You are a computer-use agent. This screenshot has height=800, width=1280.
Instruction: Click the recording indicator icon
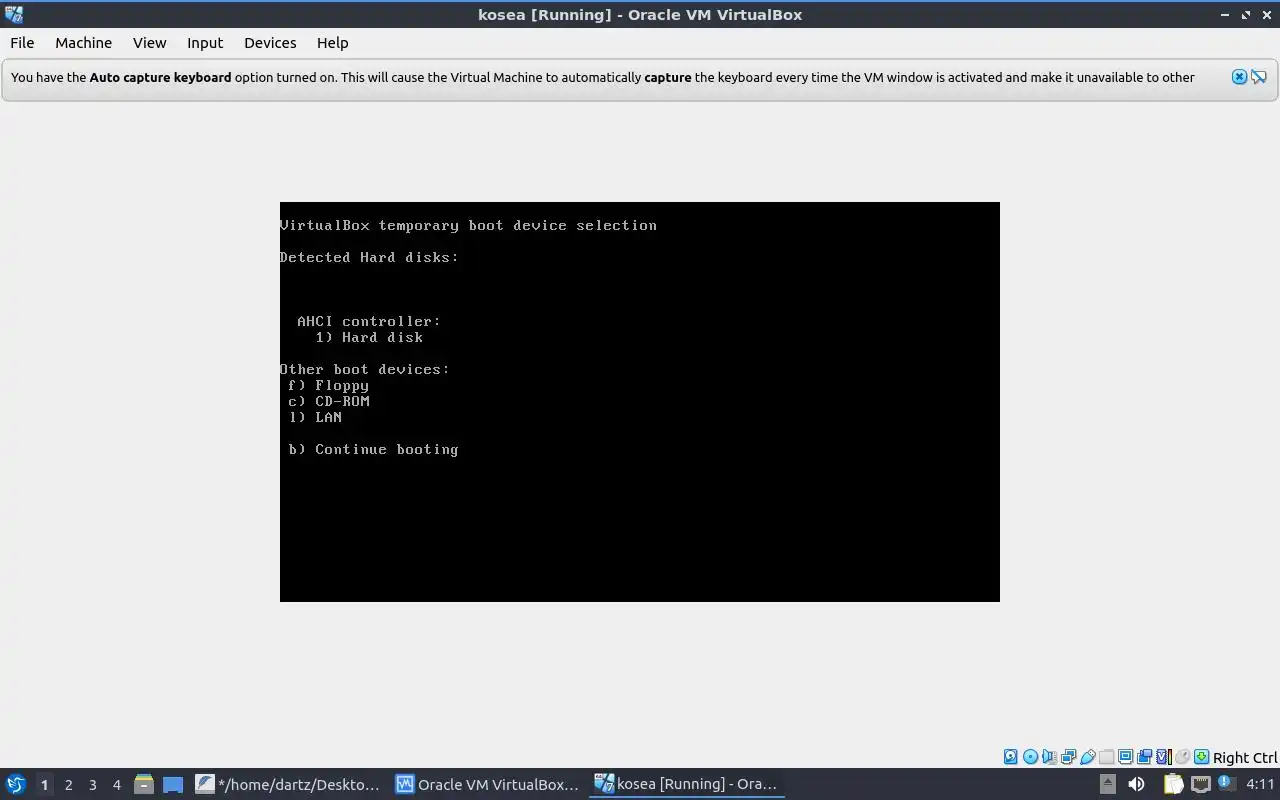(x=1144, y=757)
